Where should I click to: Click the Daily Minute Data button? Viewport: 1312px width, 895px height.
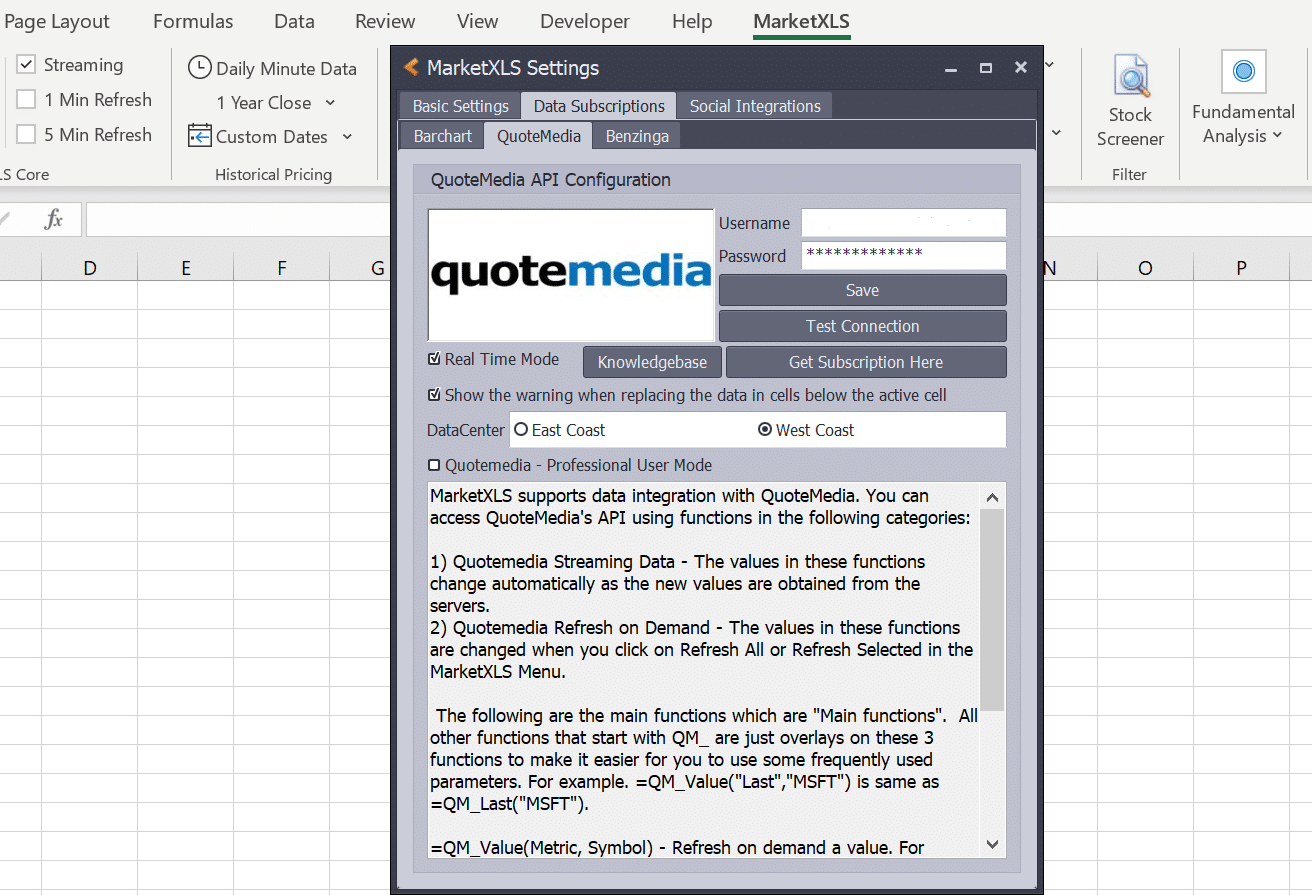[x=272, y=68]
